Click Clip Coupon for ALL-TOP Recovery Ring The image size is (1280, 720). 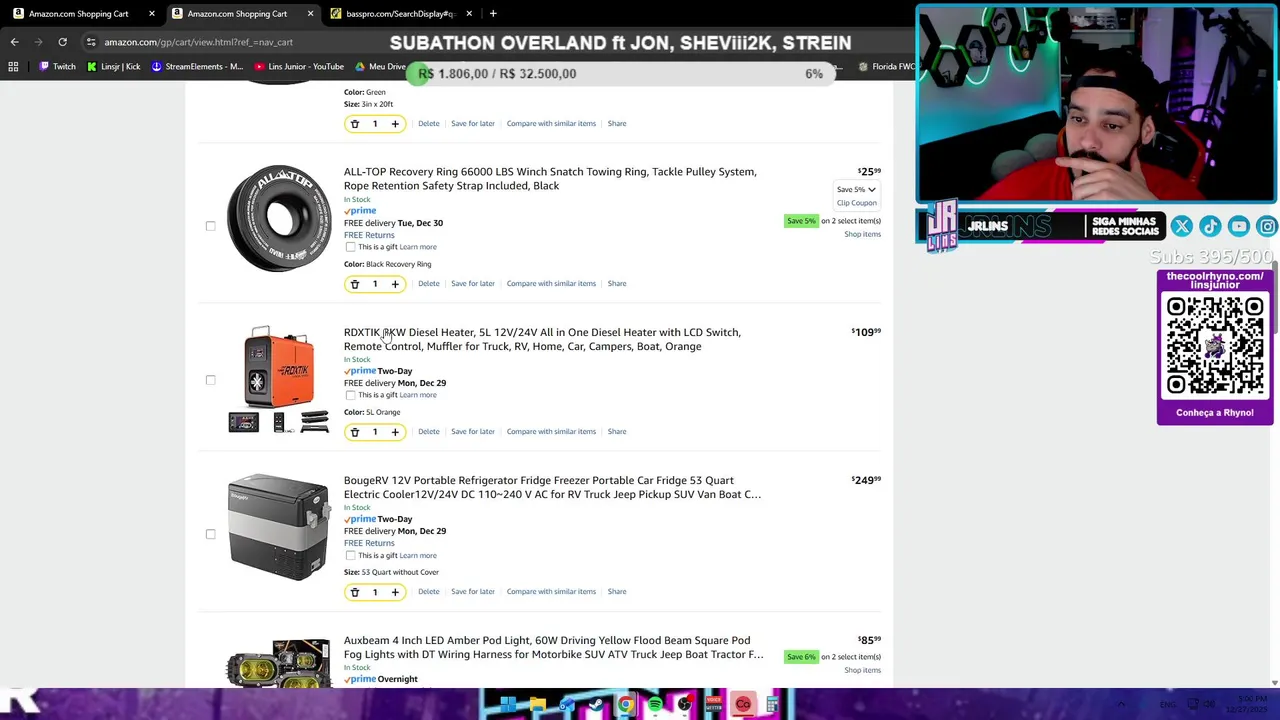pos(856,203)
